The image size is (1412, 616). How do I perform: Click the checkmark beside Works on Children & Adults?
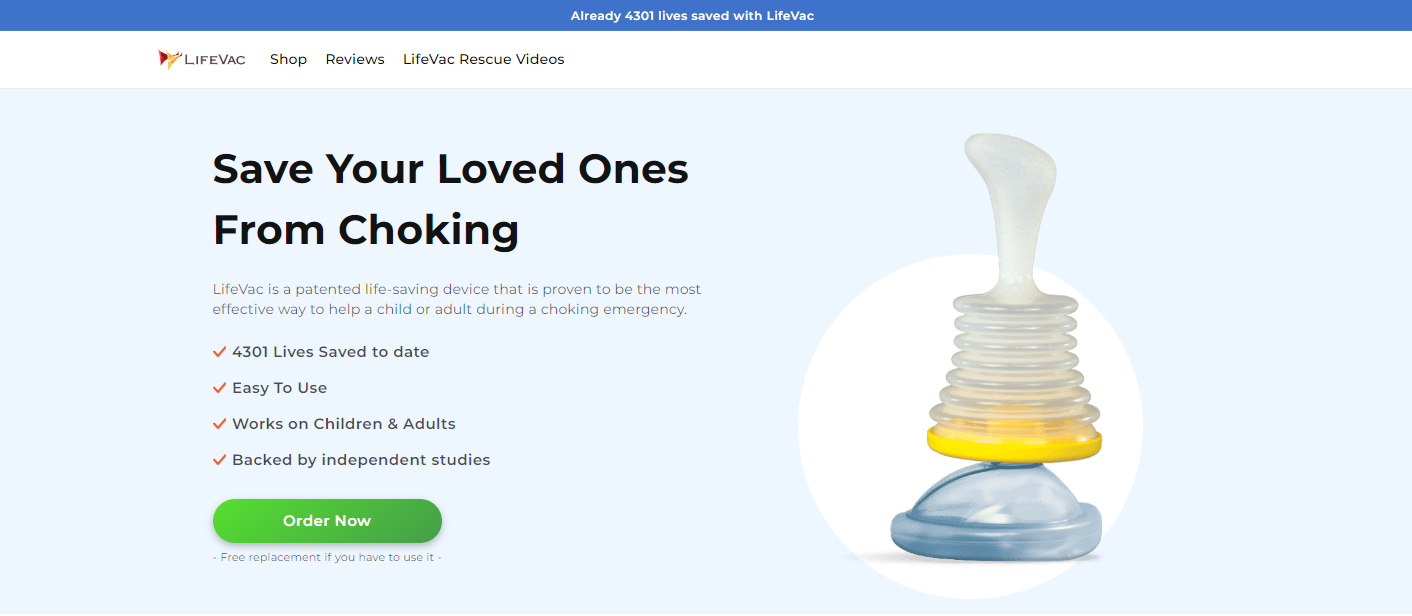[x=220, y=424]
